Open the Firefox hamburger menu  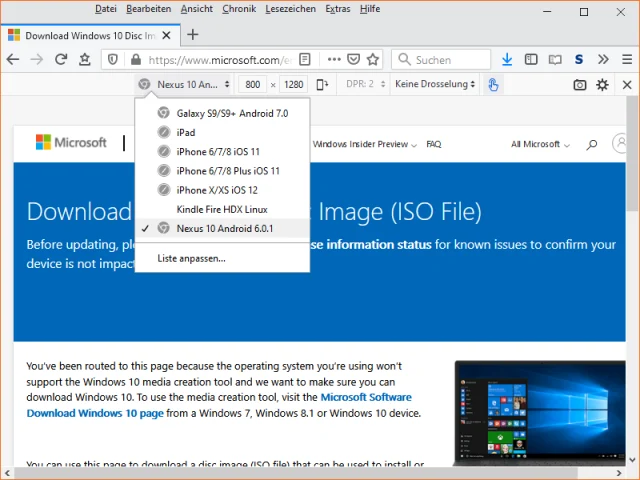(626, 60)
